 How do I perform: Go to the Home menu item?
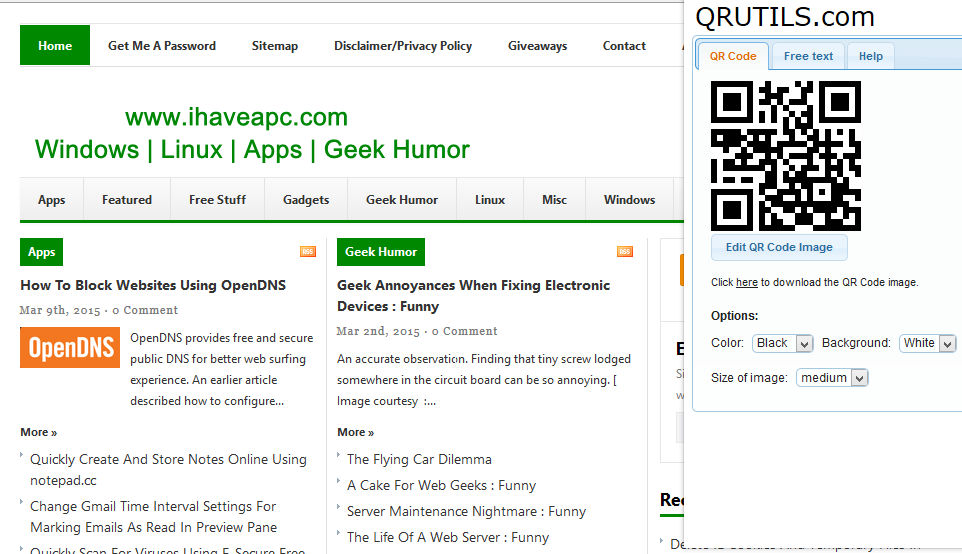tap(55, 45)
